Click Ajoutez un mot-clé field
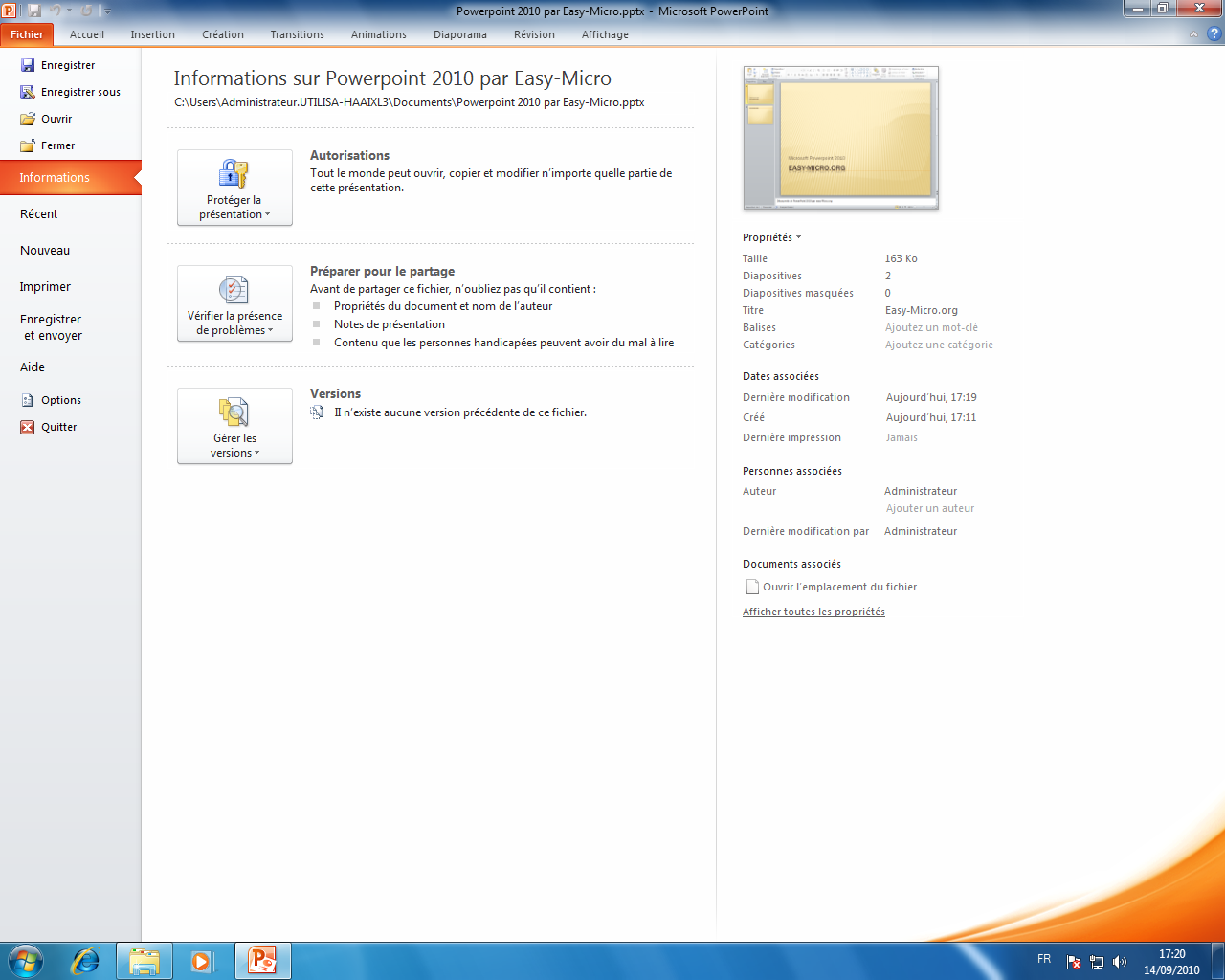1225x980 pixels. (931, 327)
